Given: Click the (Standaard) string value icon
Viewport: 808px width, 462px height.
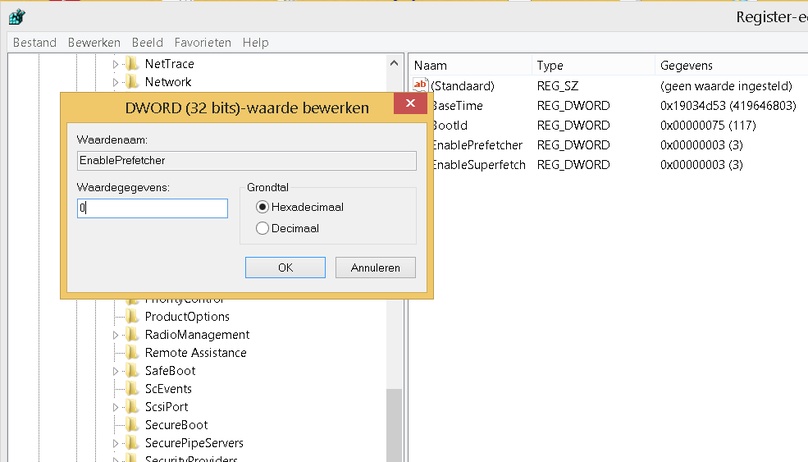Looking at the screenshot, I should [420, 85].
